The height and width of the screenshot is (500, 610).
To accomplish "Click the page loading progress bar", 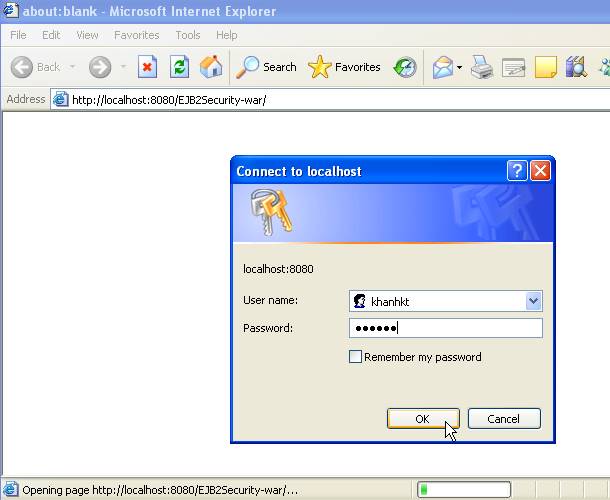I will tap(464, 489).
